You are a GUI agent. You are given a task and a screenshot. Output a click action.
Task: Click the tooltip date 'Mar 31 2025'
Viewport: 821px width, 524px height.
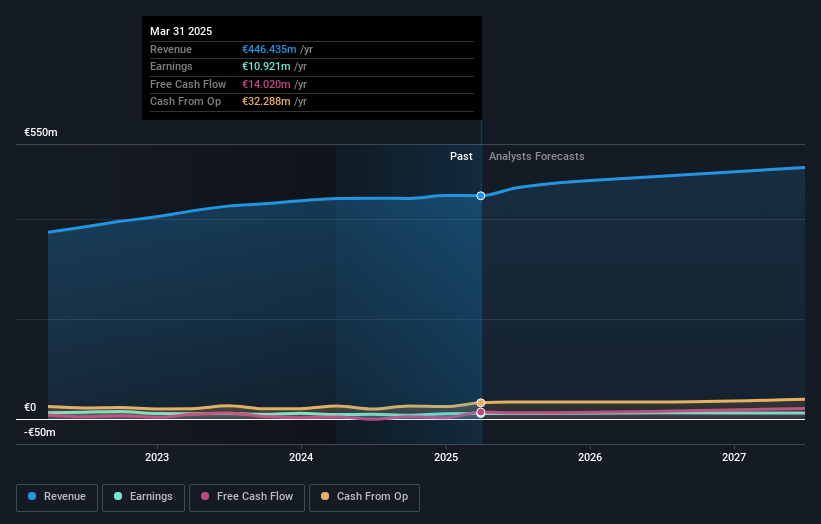pyautogui.click(x=181, y=31)
